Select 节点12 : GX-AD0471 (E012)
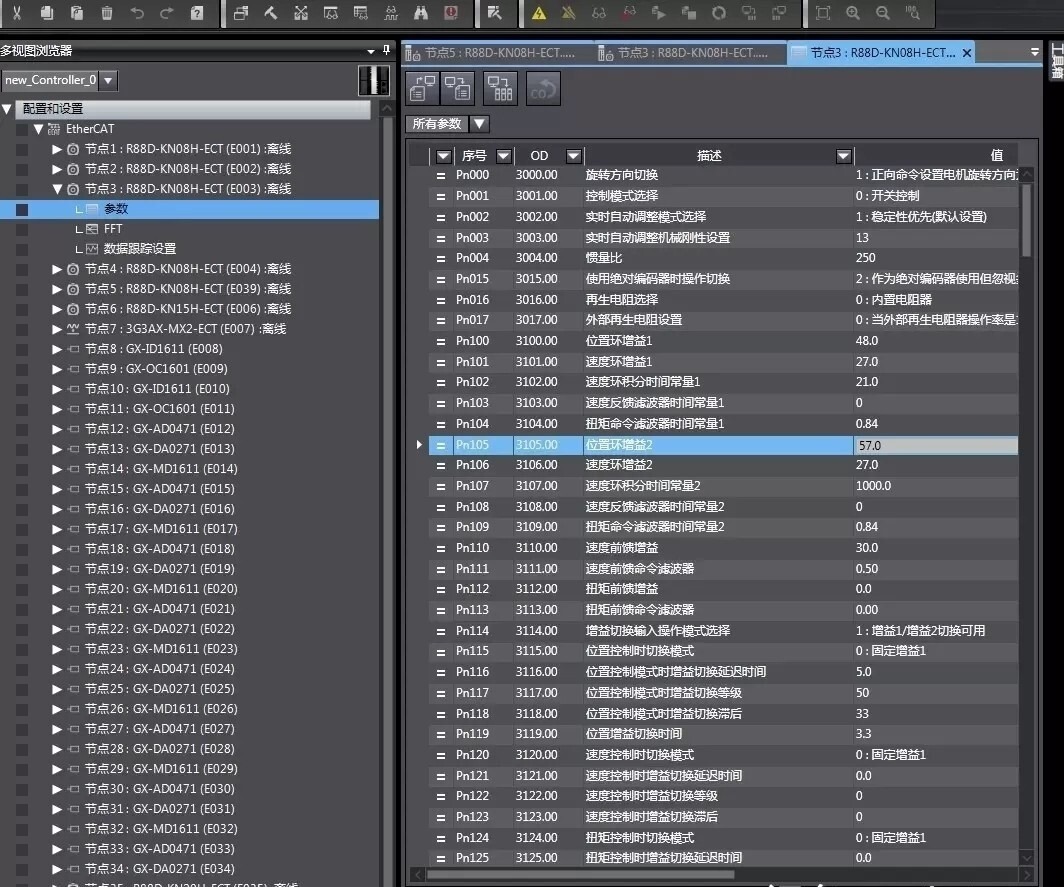The width and height of the screenshot is (1064, 887). (159, 429)
